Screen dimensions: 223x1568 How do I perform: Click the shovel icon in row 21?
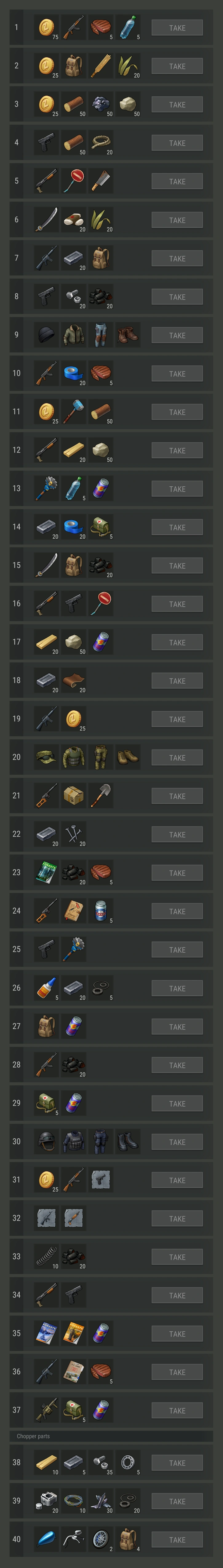(100, 796)
